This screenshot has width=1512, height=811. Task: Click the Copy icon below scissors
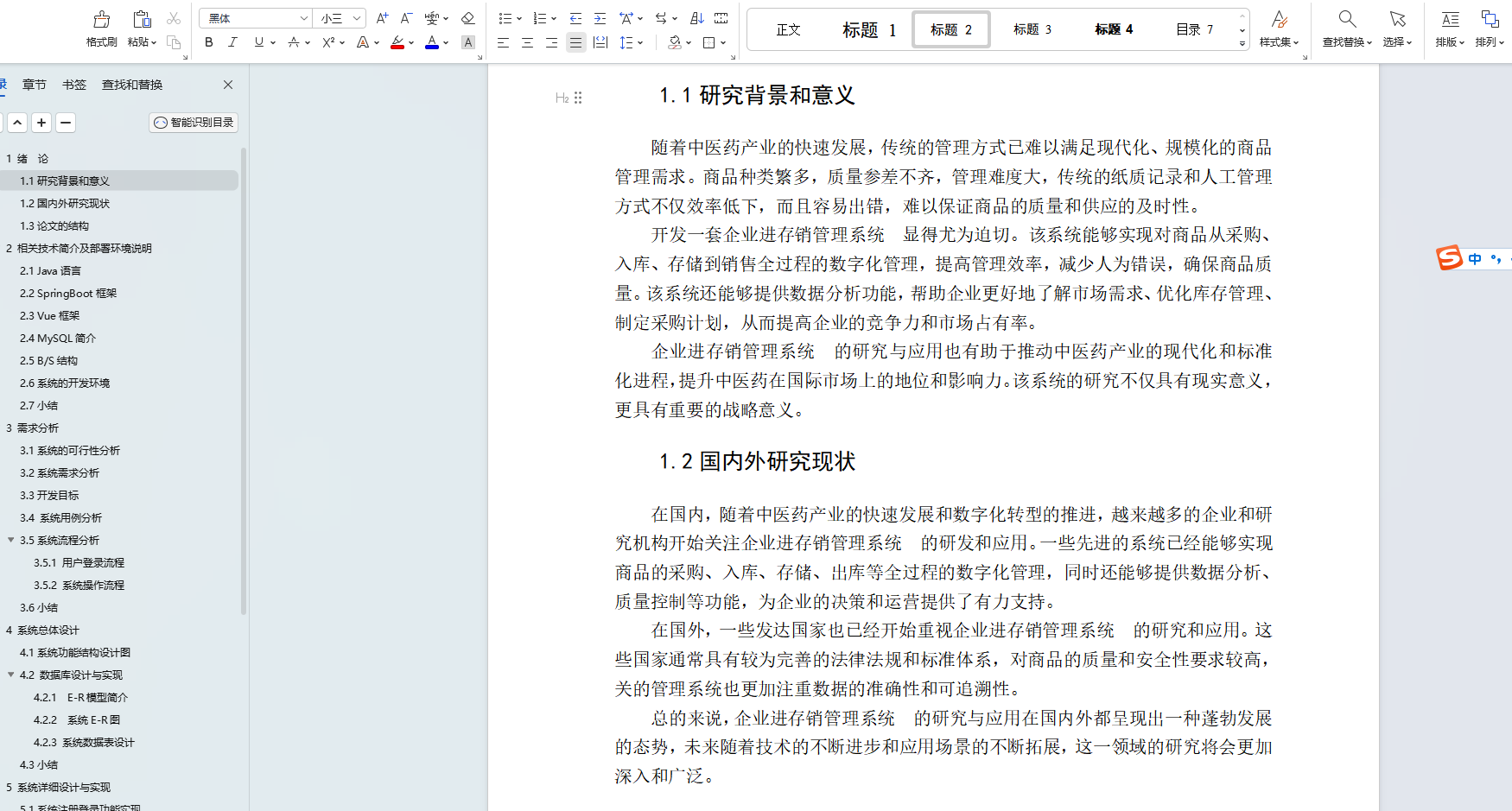[174, 42]
